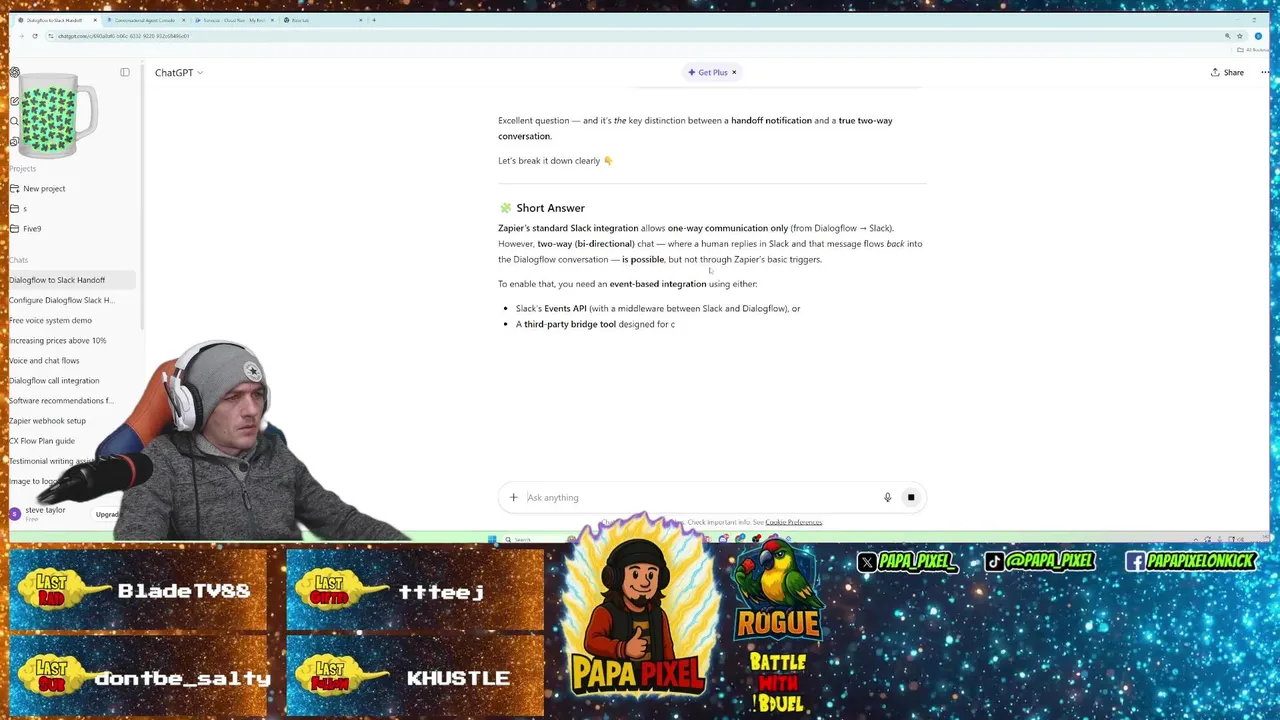Open the ChatGPT model selector dropdown
This screenshot has width=1280, height=720.
coord(179,72)
